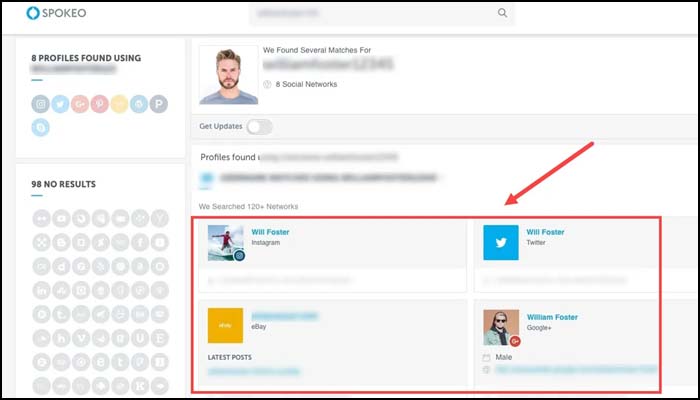Screen dimensions: 700x400
Task: Click the calendar icon beside 'Male'
Action: tap(486, 358)
